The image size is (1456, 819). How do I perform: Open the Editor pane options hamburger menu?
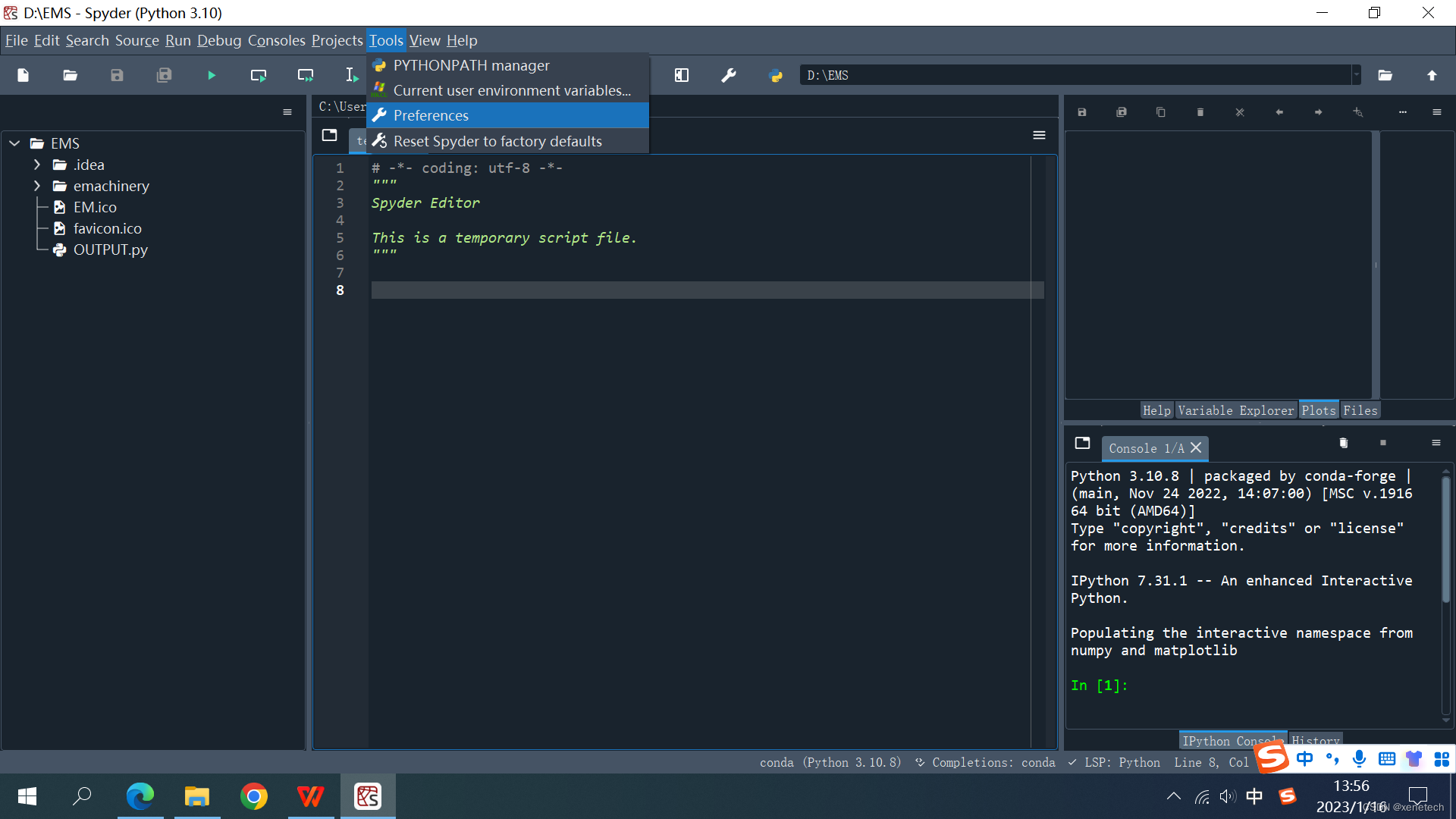(x=1039, y=135)
